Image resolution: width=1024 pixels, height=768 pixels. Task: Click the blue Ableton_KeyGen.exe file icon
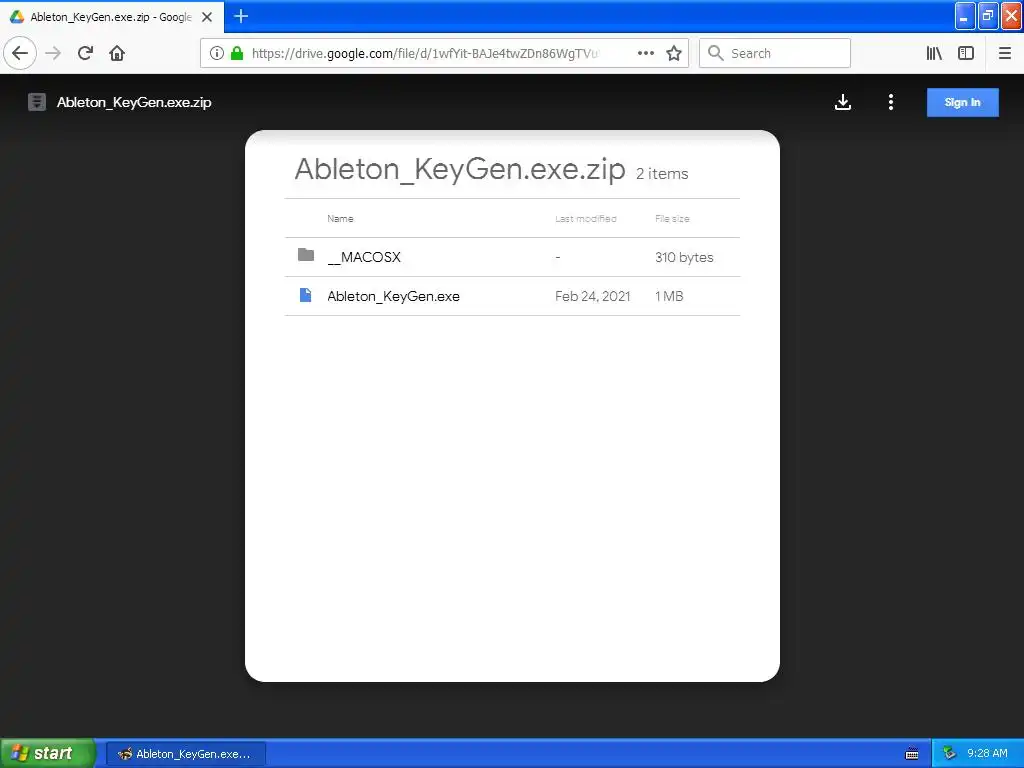(305, 295)
